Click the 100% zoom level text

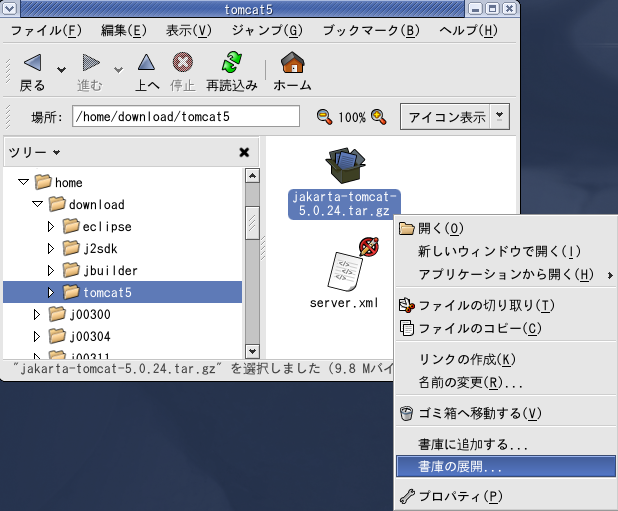[x=352, y=117]
